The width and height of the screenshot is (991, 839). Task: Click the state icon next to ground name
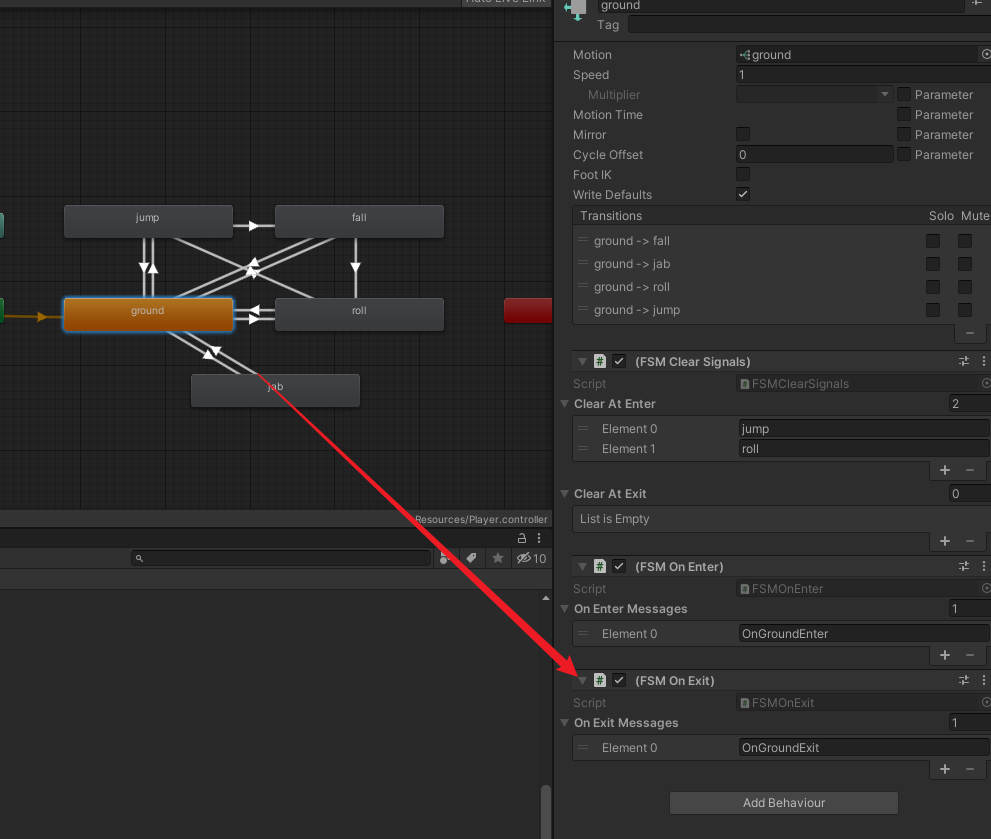(x=576, y=9)
